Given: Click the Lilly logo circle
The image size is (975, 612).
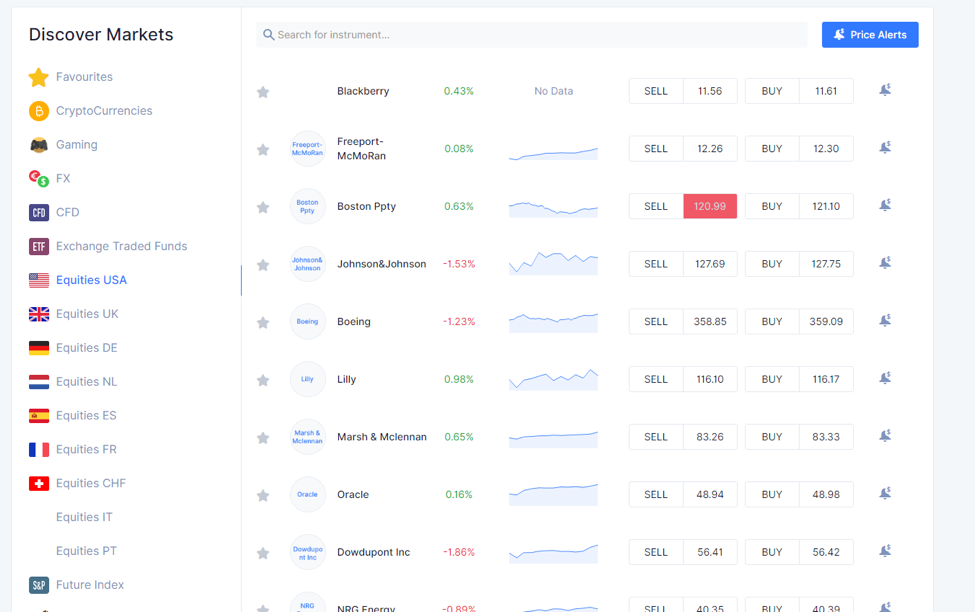Looking at the screenshot, I should tap(308, 379).
